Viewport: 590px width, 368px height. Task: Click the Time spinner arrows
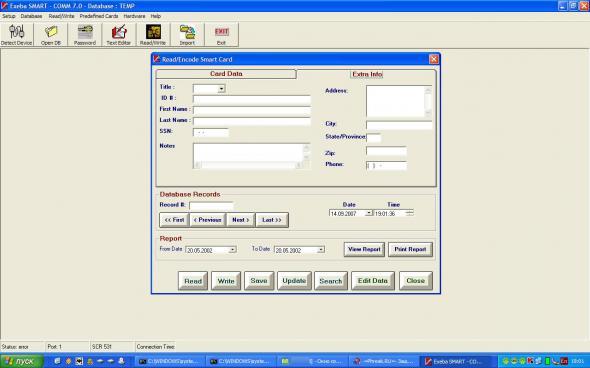pyautogui.click(x=410, y=213)
